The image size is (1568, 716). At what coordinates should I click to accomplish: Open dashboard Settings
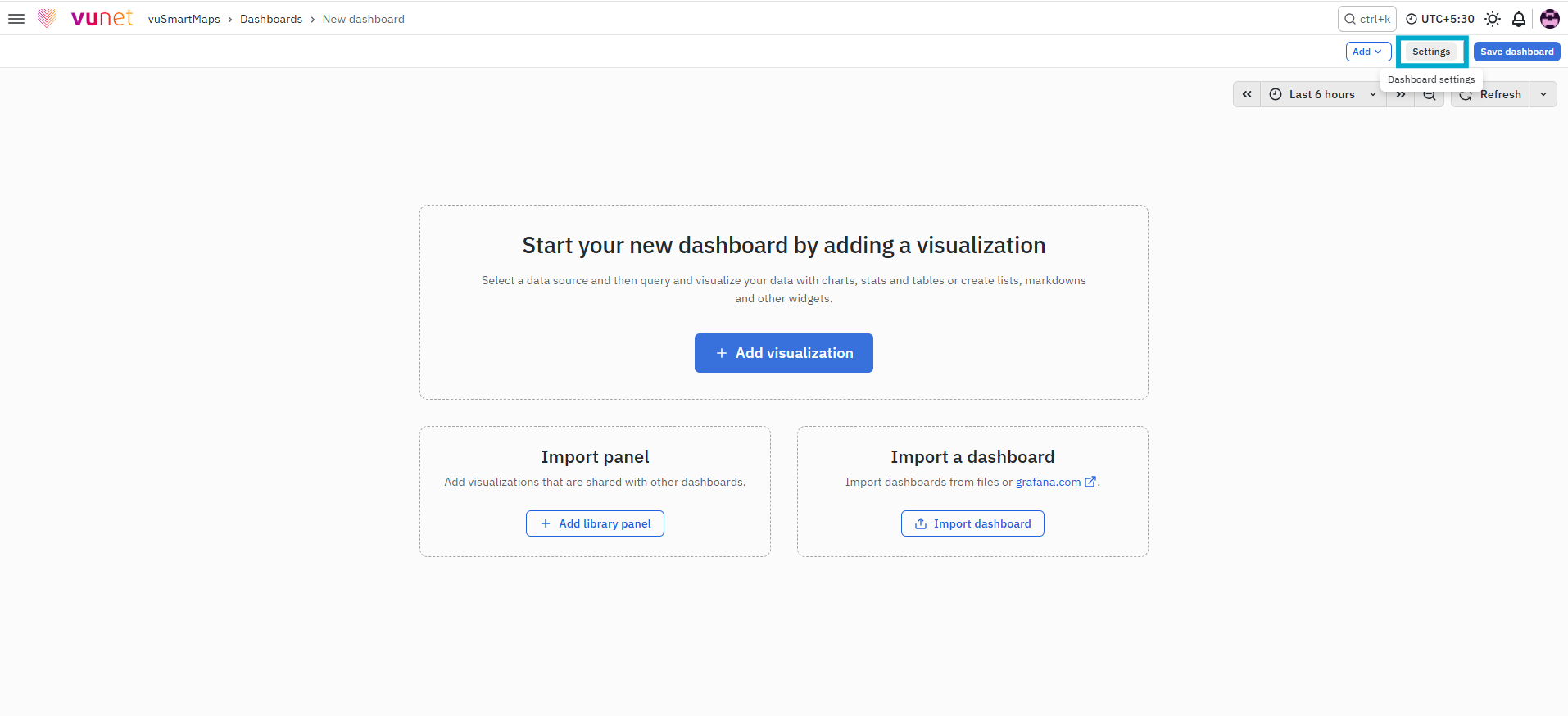point(1431,52)
